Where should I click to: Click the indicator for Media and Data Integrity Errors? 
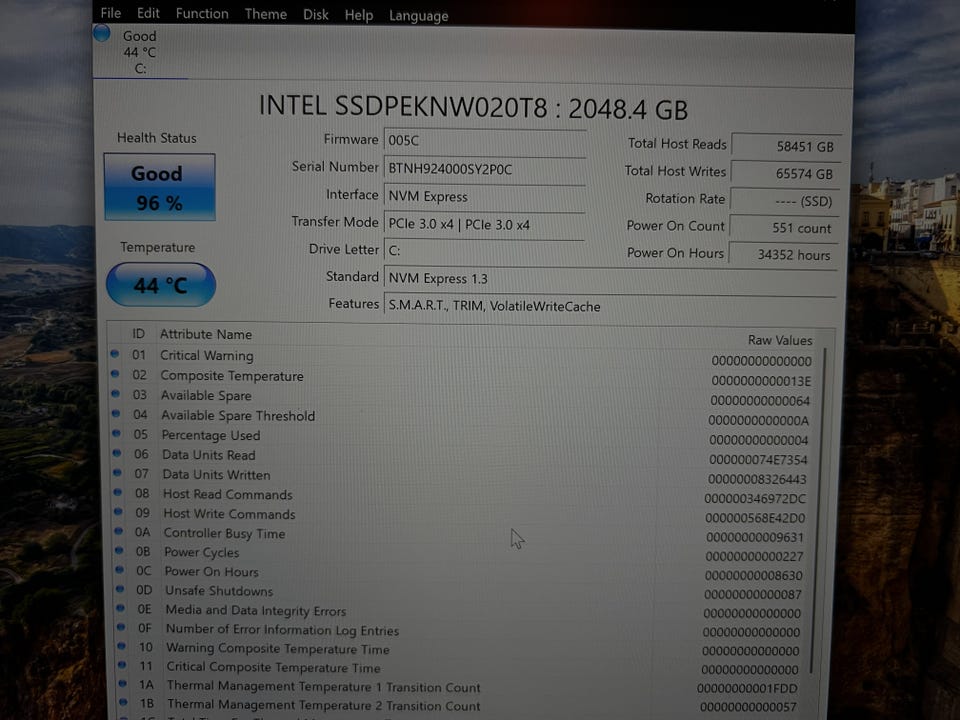pyautogui.click(x=118, y=609)
